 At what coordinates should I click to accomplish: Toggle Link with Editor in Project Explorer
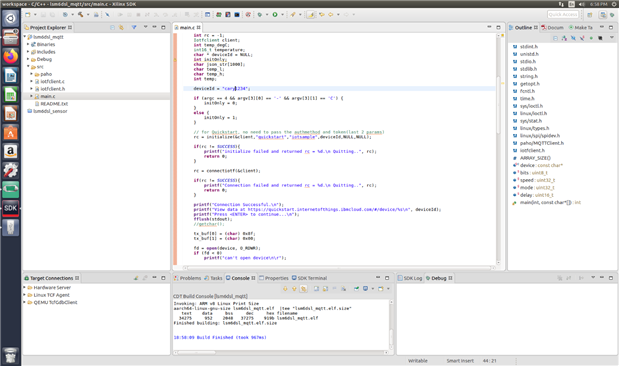coord(122,28)
